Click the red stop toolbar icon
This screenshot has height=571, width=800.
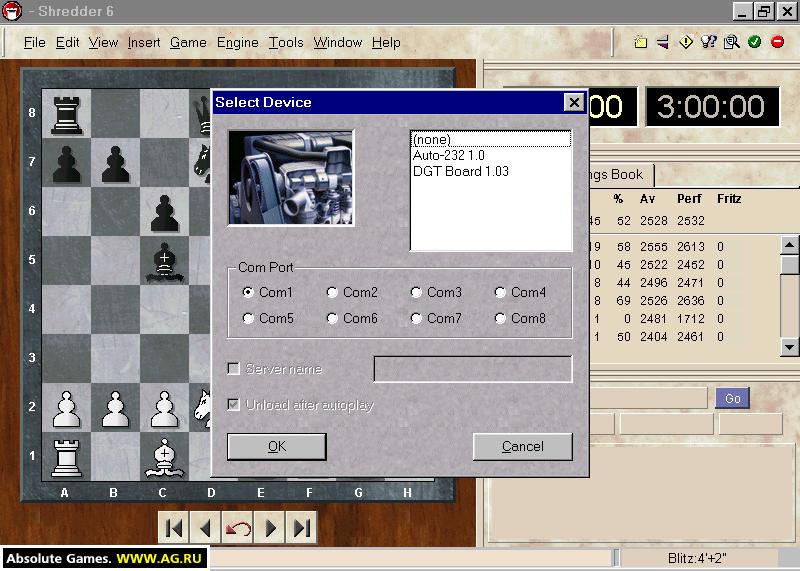pyautogui.click(x=778, y=42)
